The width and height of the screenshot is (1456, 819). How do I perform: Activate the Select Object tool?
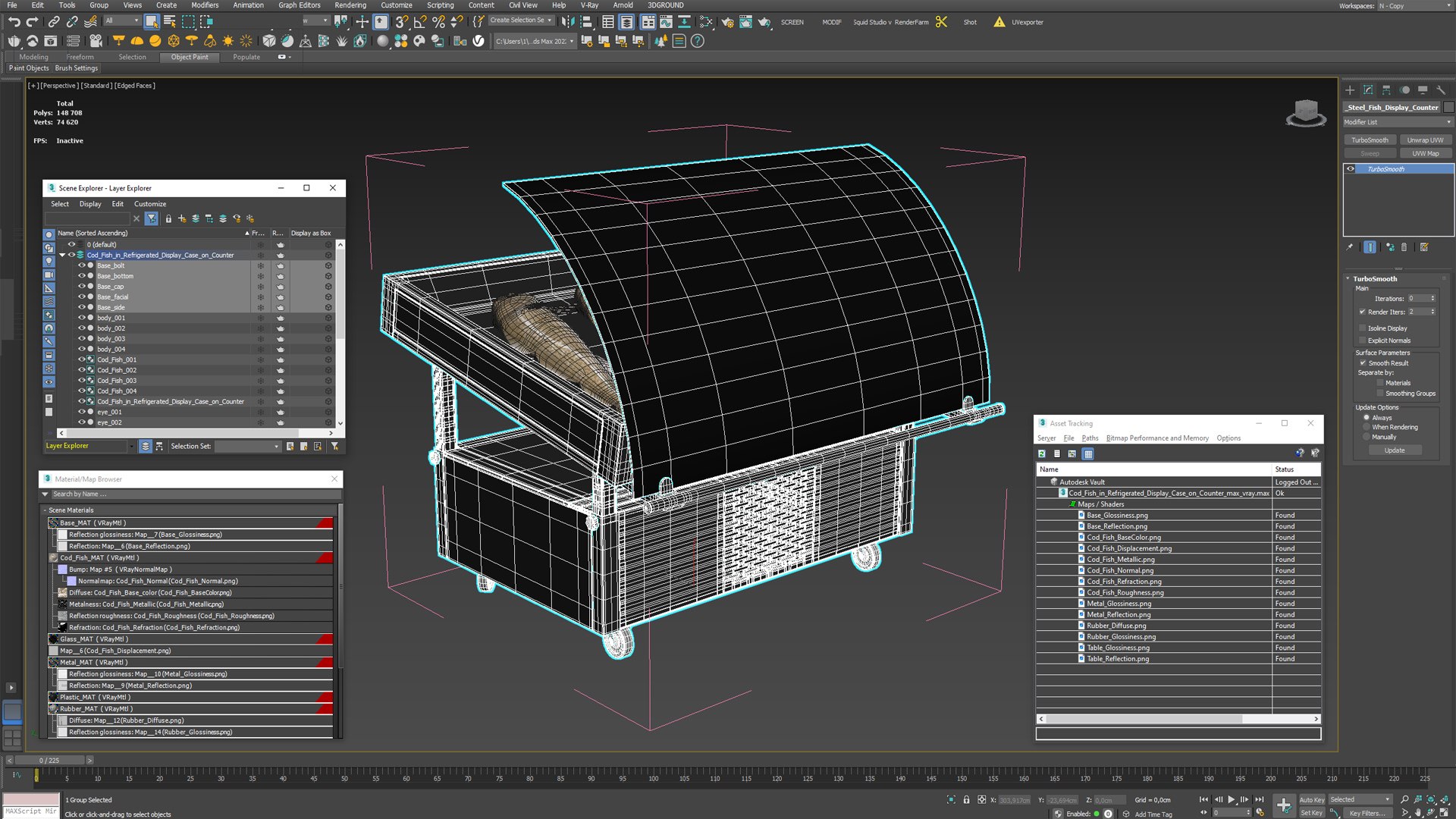pyautogui.click(x=151, y=22)
